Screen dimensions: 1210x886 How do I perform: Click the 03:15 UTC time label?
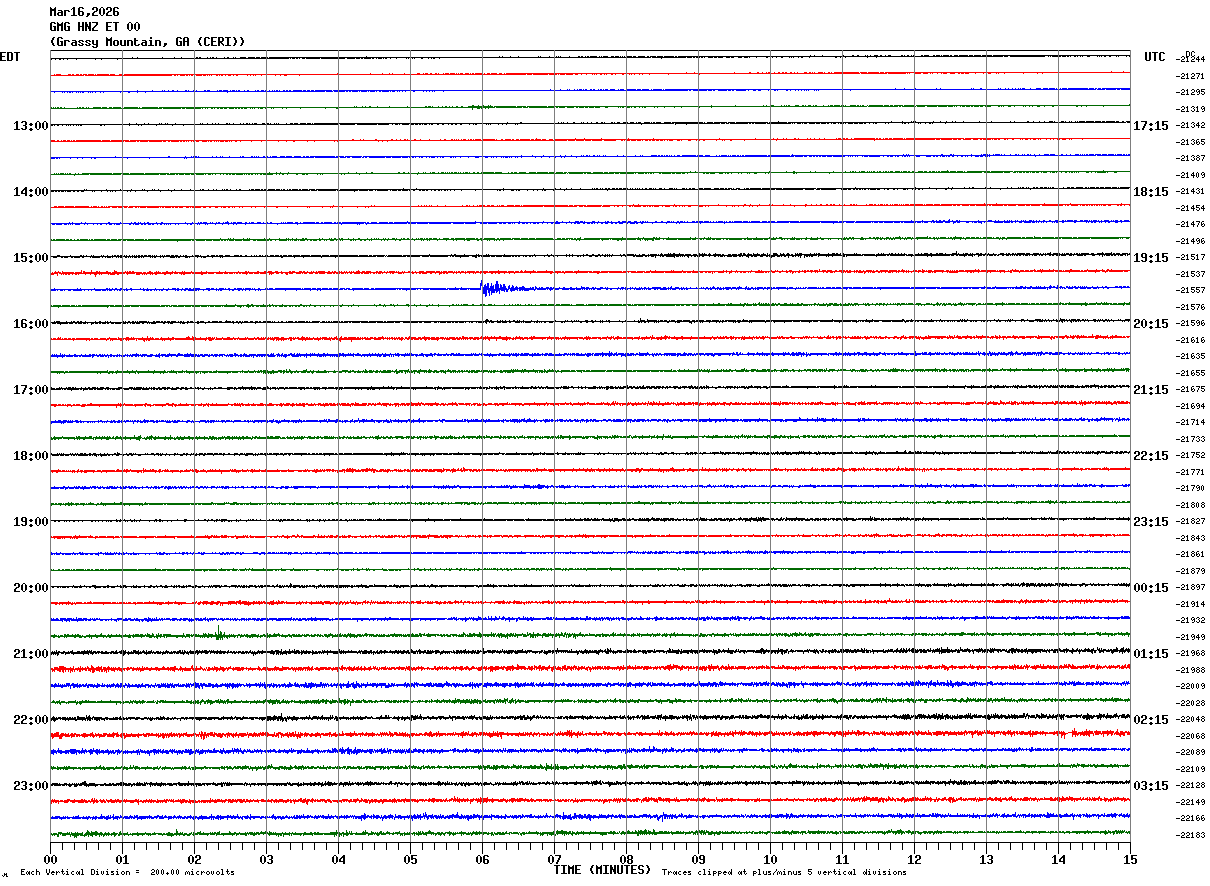pyautogui.click(x=1151, y=786)
